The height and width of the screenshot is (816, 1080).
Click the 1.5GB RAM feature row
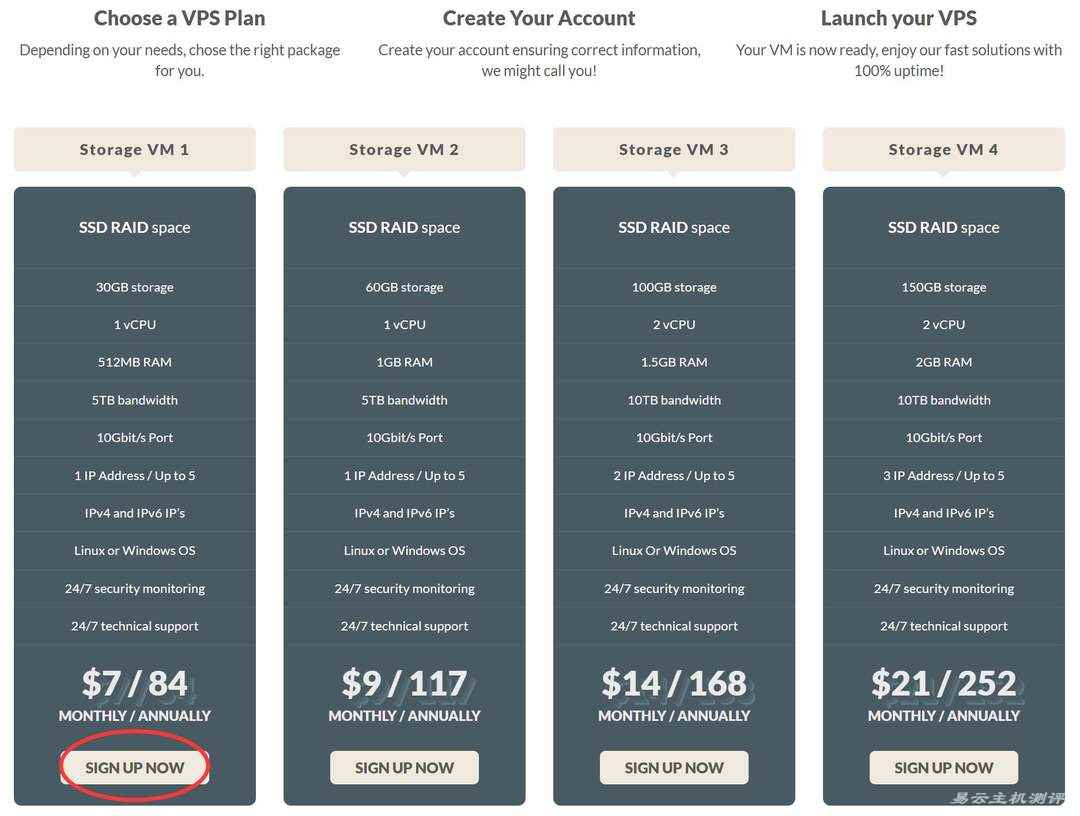[x=674, y=362]
